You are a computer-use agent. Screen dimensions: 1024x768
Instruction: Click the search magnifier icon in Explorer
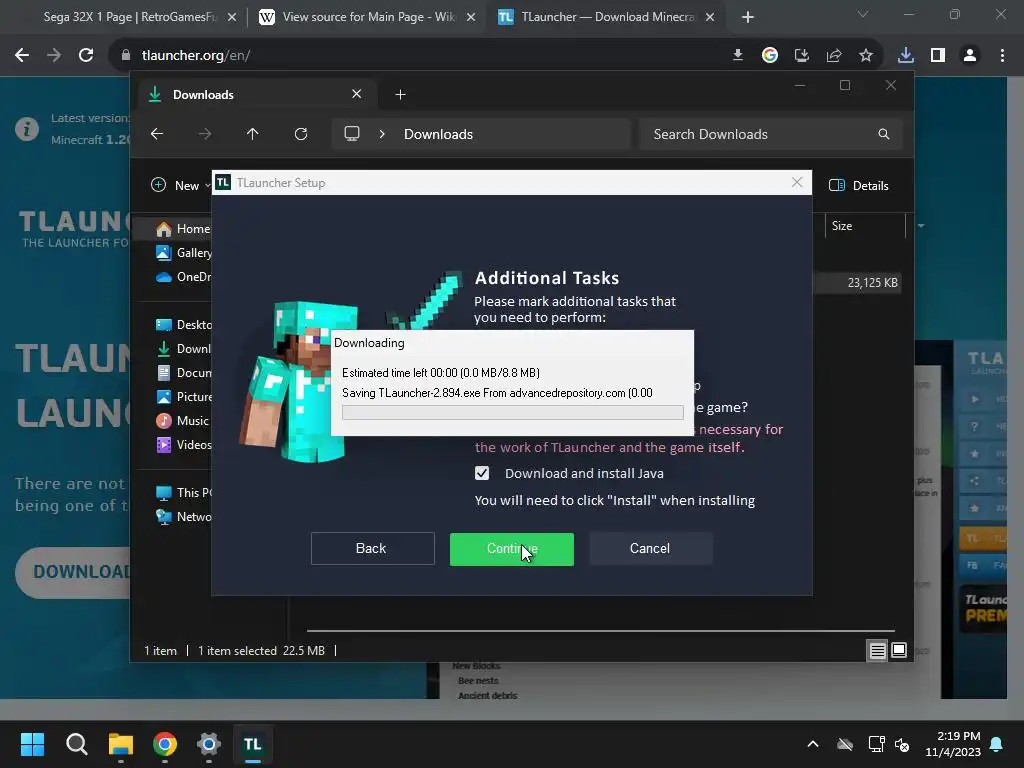coord(884,134)
